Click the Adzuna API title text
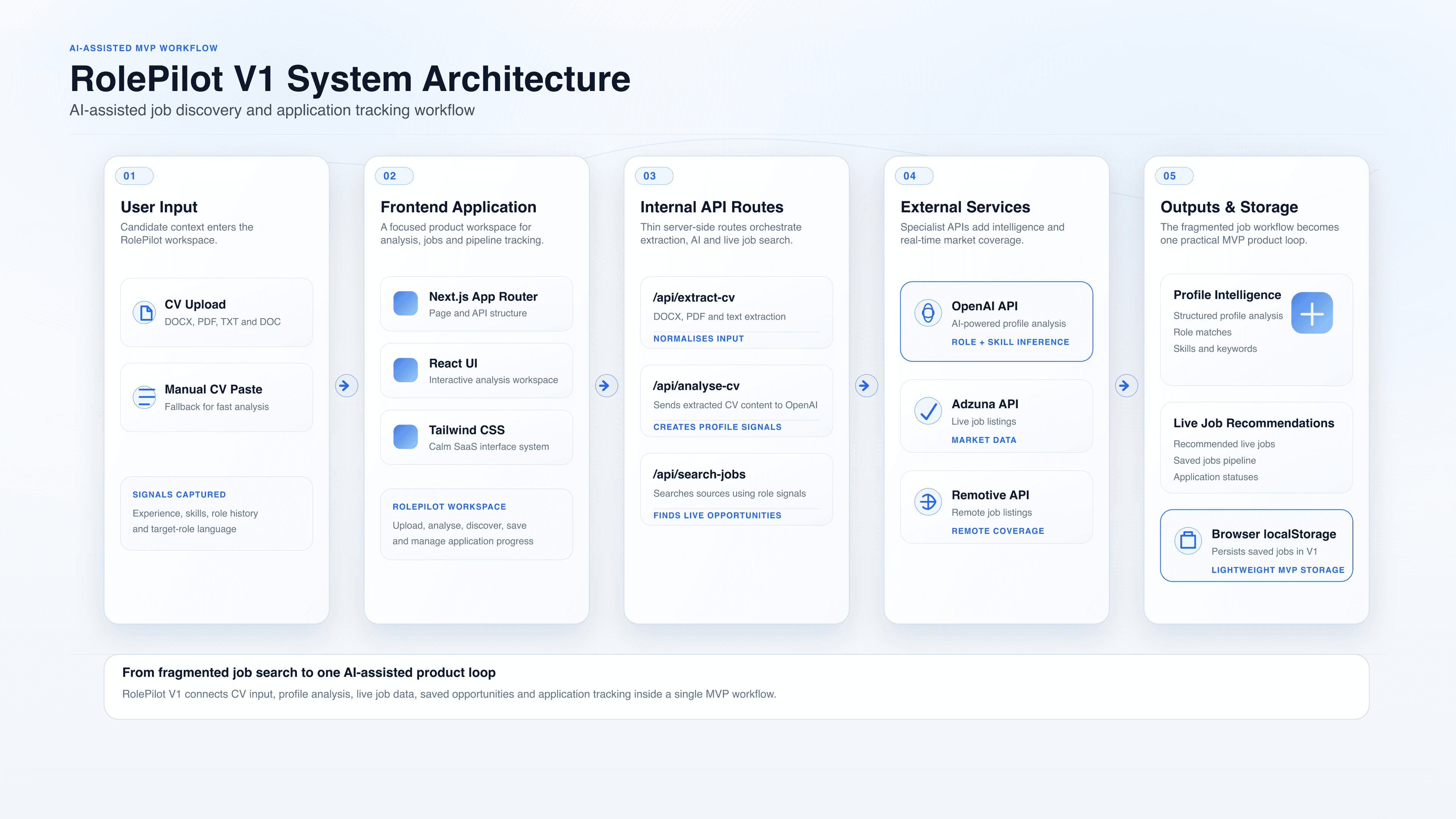 tap(985, 404)
